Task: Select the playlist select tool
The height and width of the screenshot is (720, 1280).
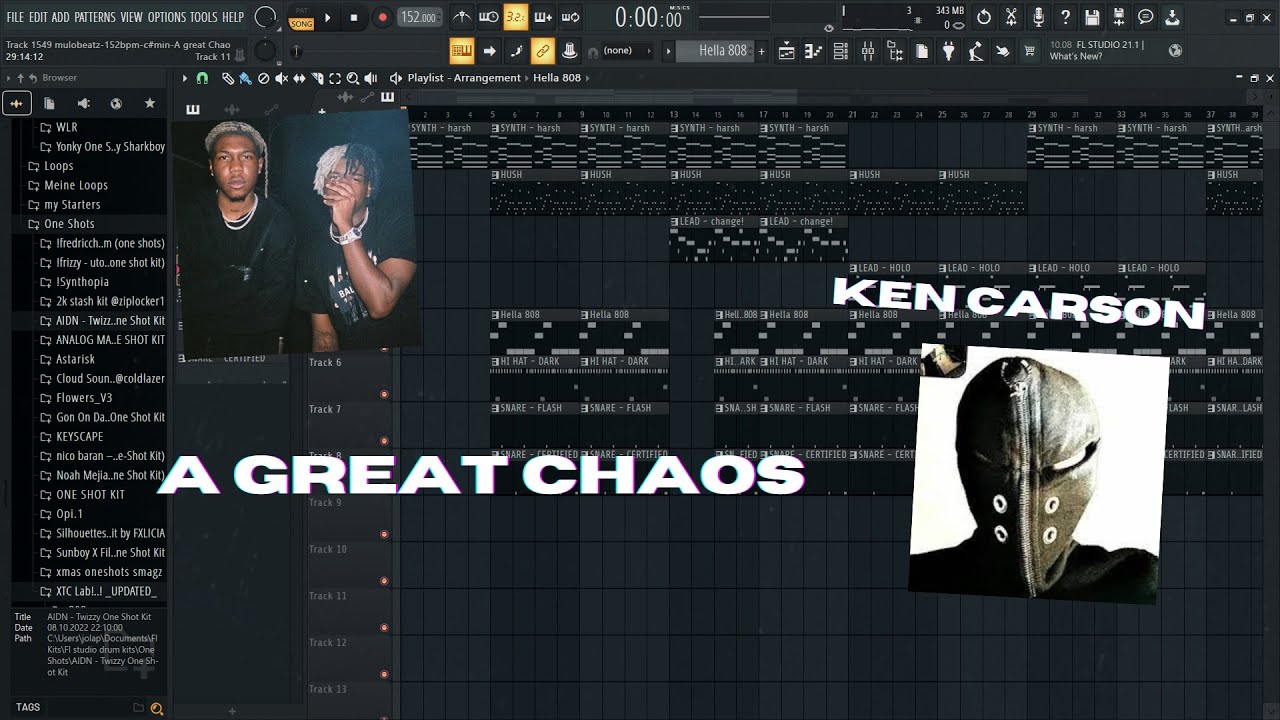Action: [x=335, y=78]
